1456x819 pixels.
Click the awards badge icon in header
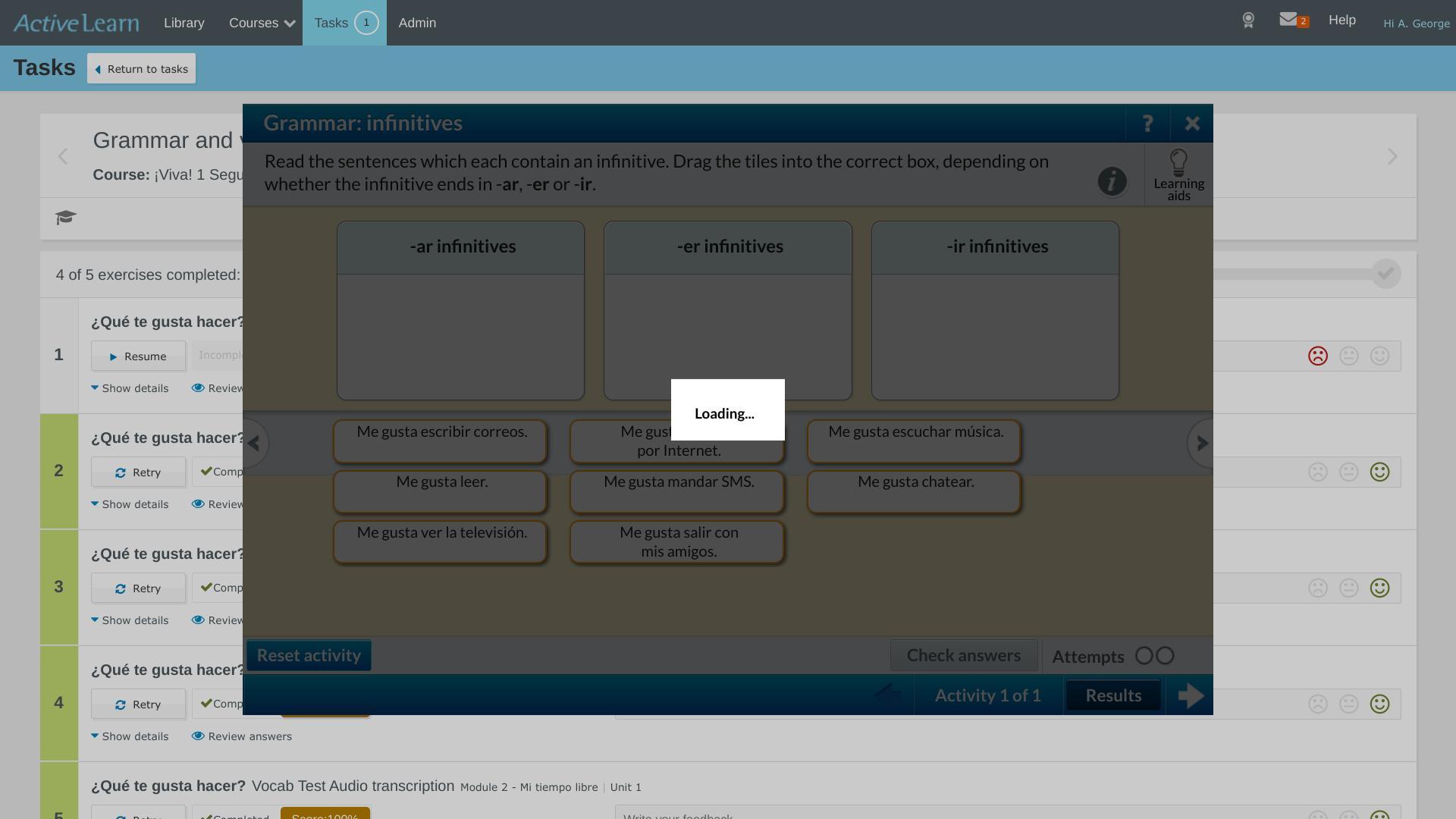click(x=1248, y=20)
